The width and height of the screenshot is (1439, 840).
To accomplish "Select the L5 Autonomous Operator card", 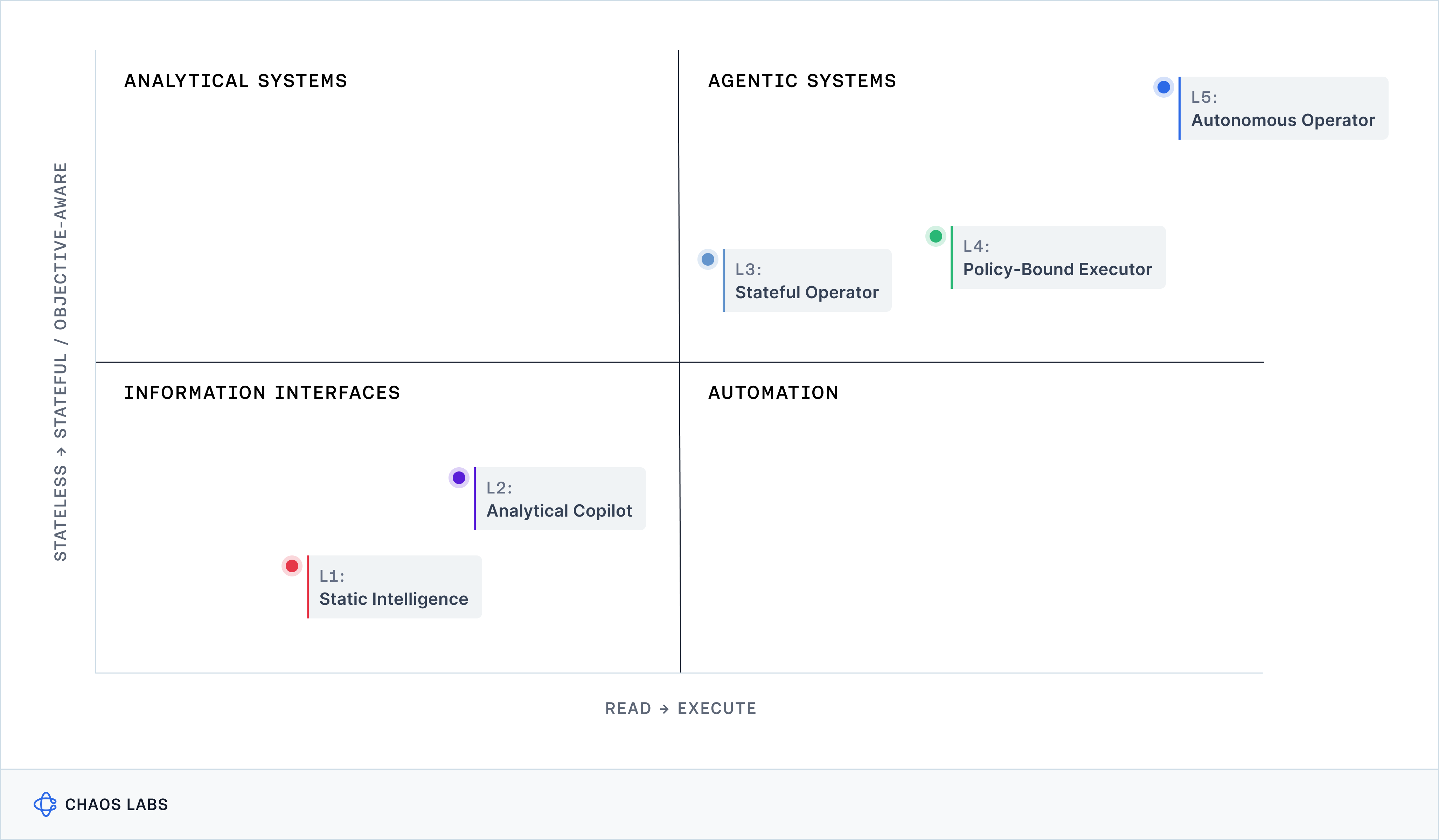I will coord(1283,108).
